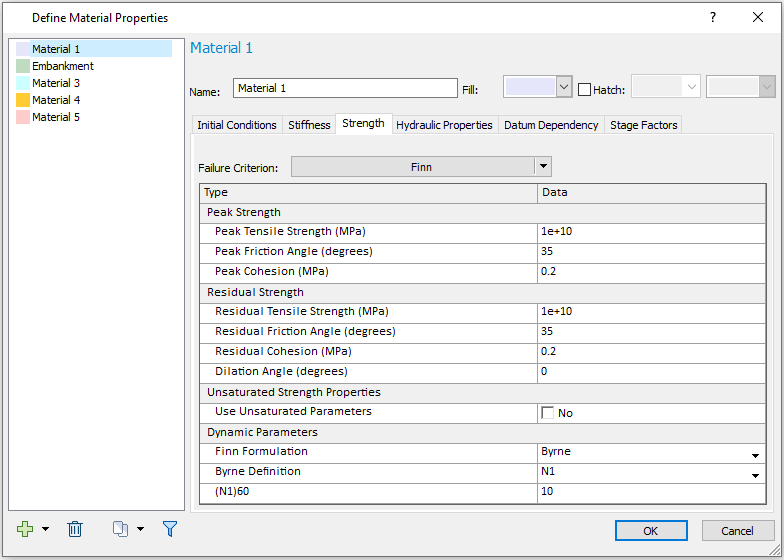Screen dimensions: 784x560
Task: Click the green plus add material icon
Action: tap(25, 529)
